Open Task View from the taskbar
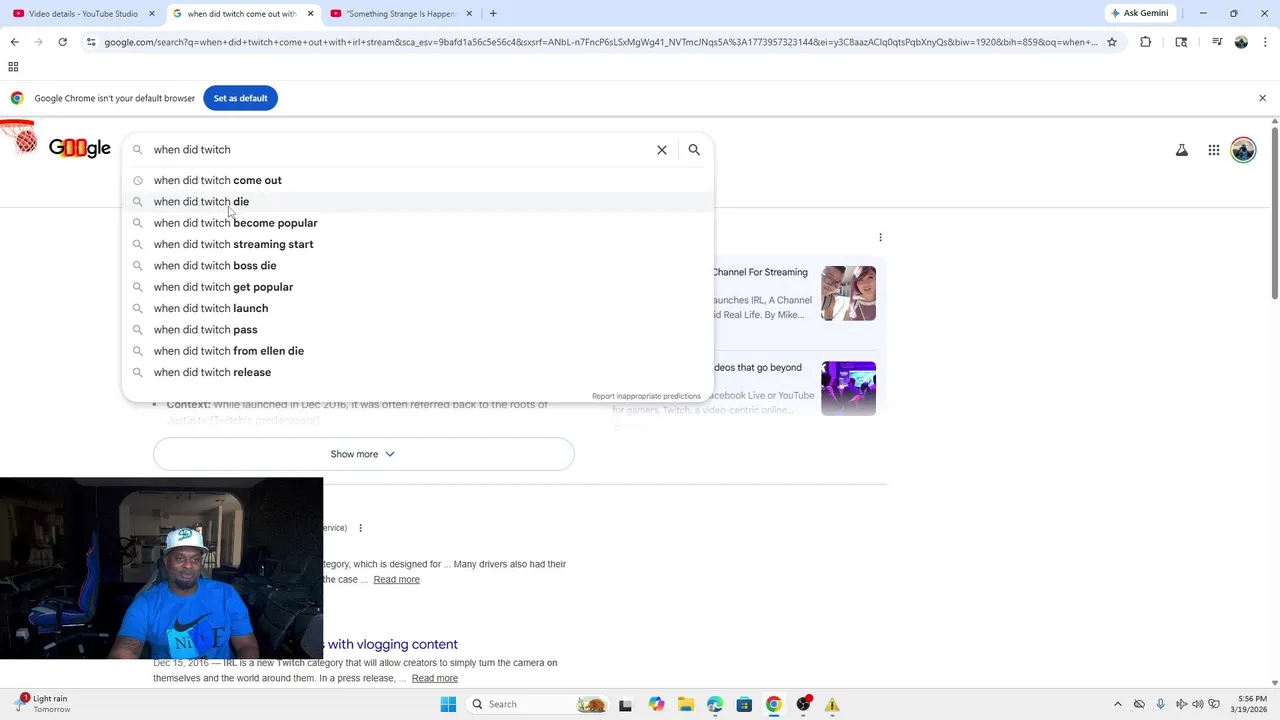This screenshot has height=720, width=1280. coord(626,704)
